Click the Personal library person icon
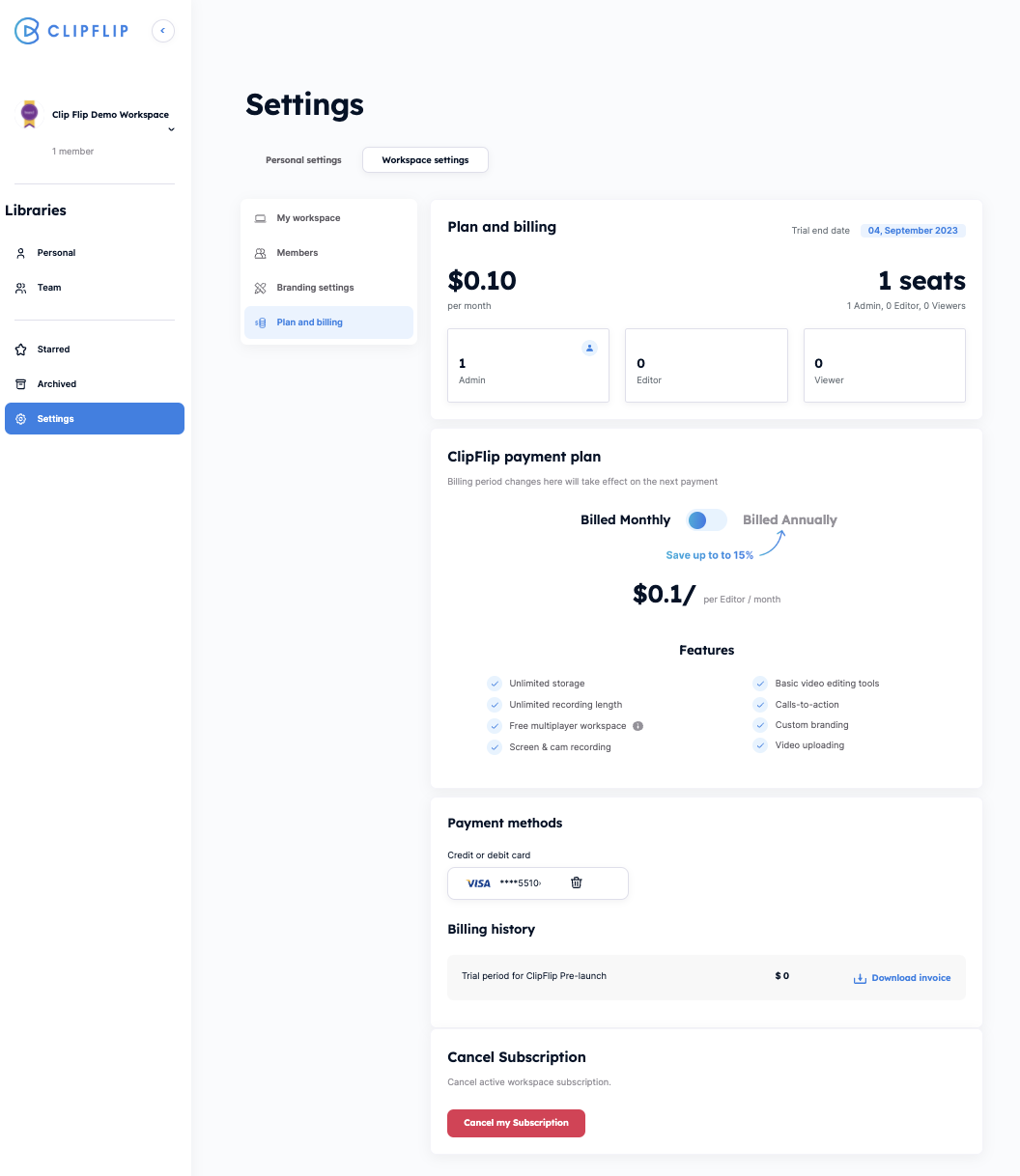1020x1176 pixels. (x=21, y=253)
